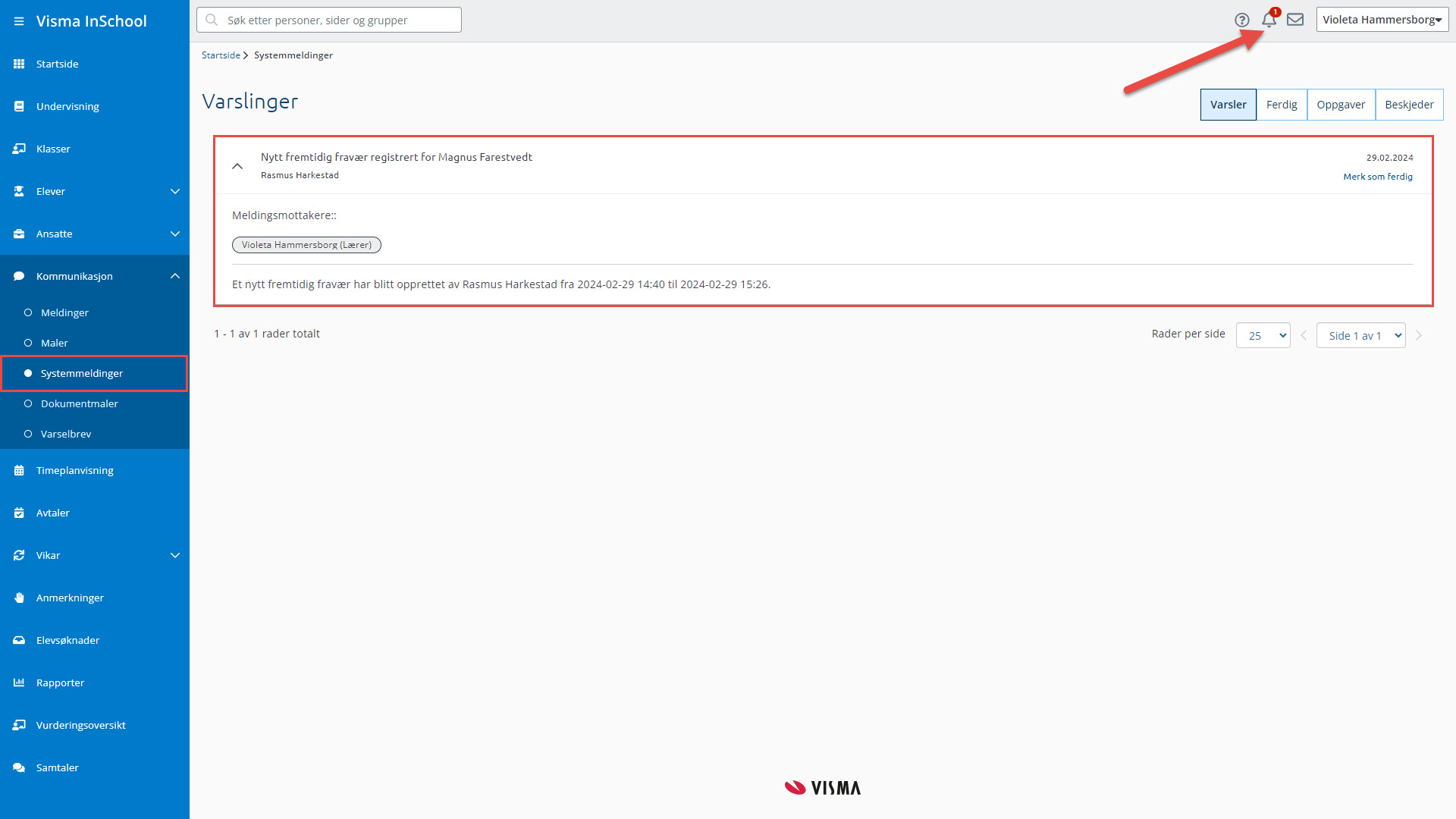Open Vurderingsoversikt in the sidebar

95,725
